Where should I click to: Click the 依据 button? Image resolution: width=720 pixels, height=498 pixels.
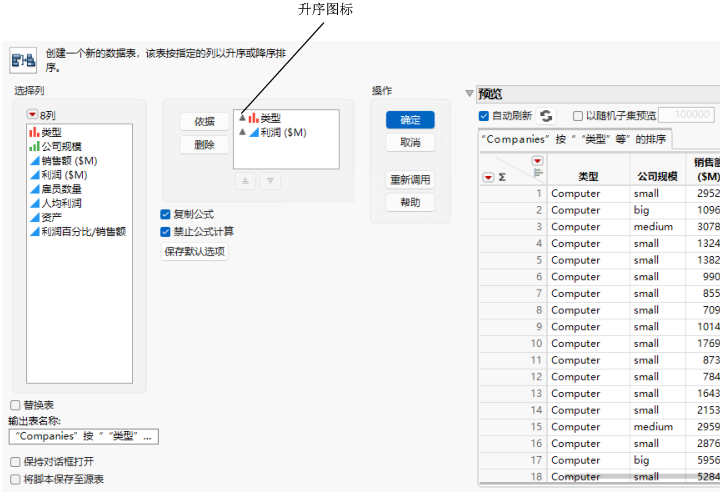coord(204,121)
